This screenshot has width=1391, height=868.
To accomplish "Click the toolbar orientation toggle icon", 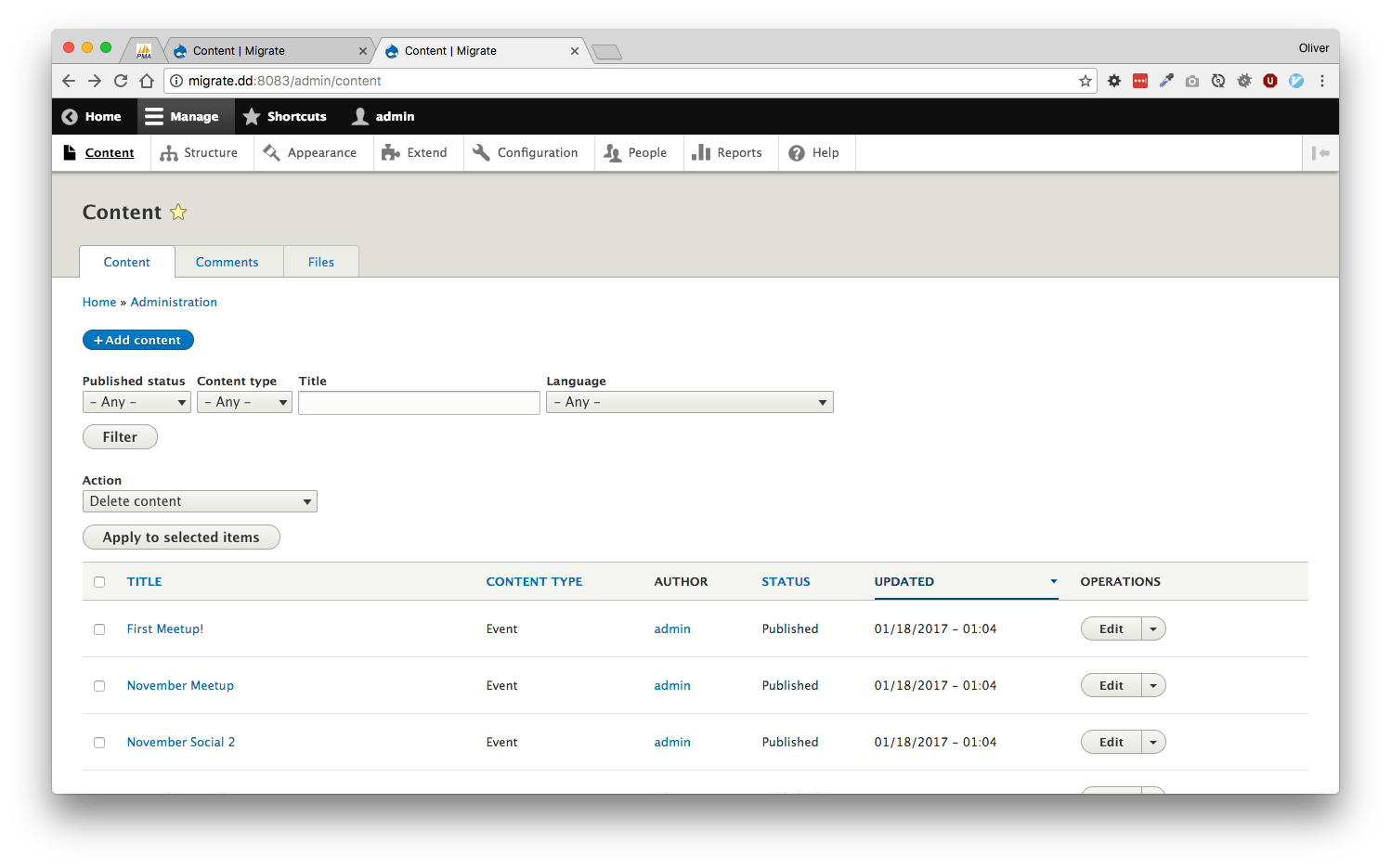I will click(1320, 153).
